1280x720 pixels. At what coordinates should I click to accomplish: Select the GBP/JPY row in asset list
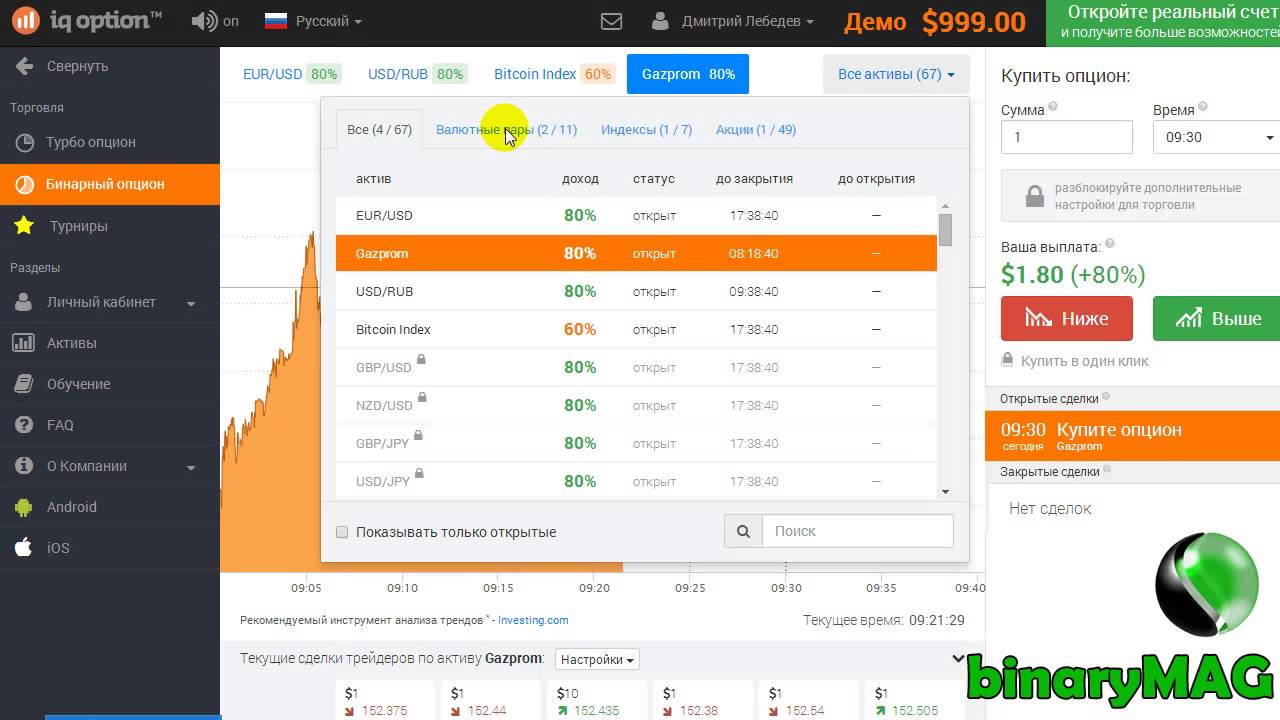(636, 444)
